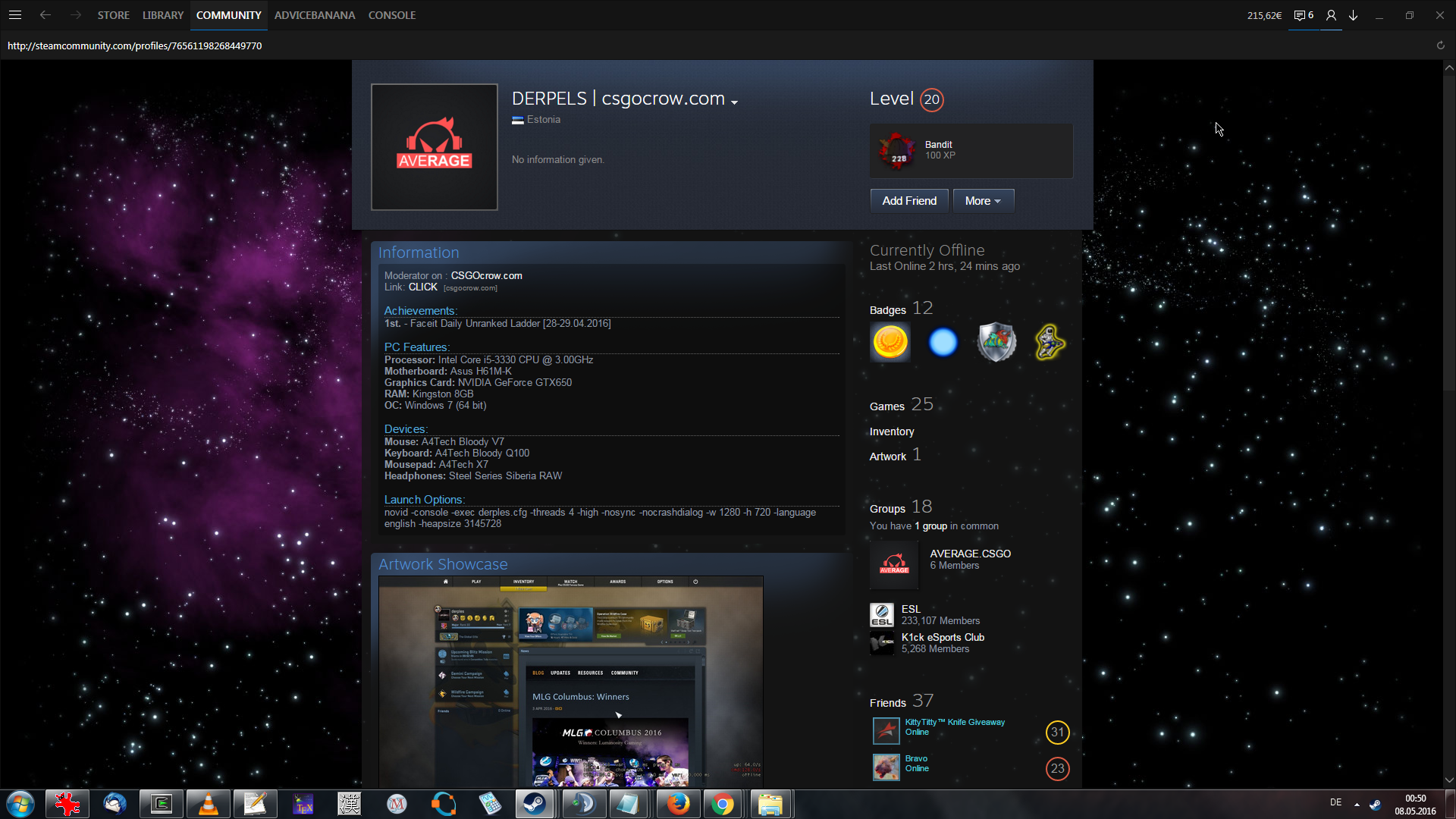The image size is (1456, 819).
Task: Click the downloads arrow icon
Action: click(x=1353, y=15)
